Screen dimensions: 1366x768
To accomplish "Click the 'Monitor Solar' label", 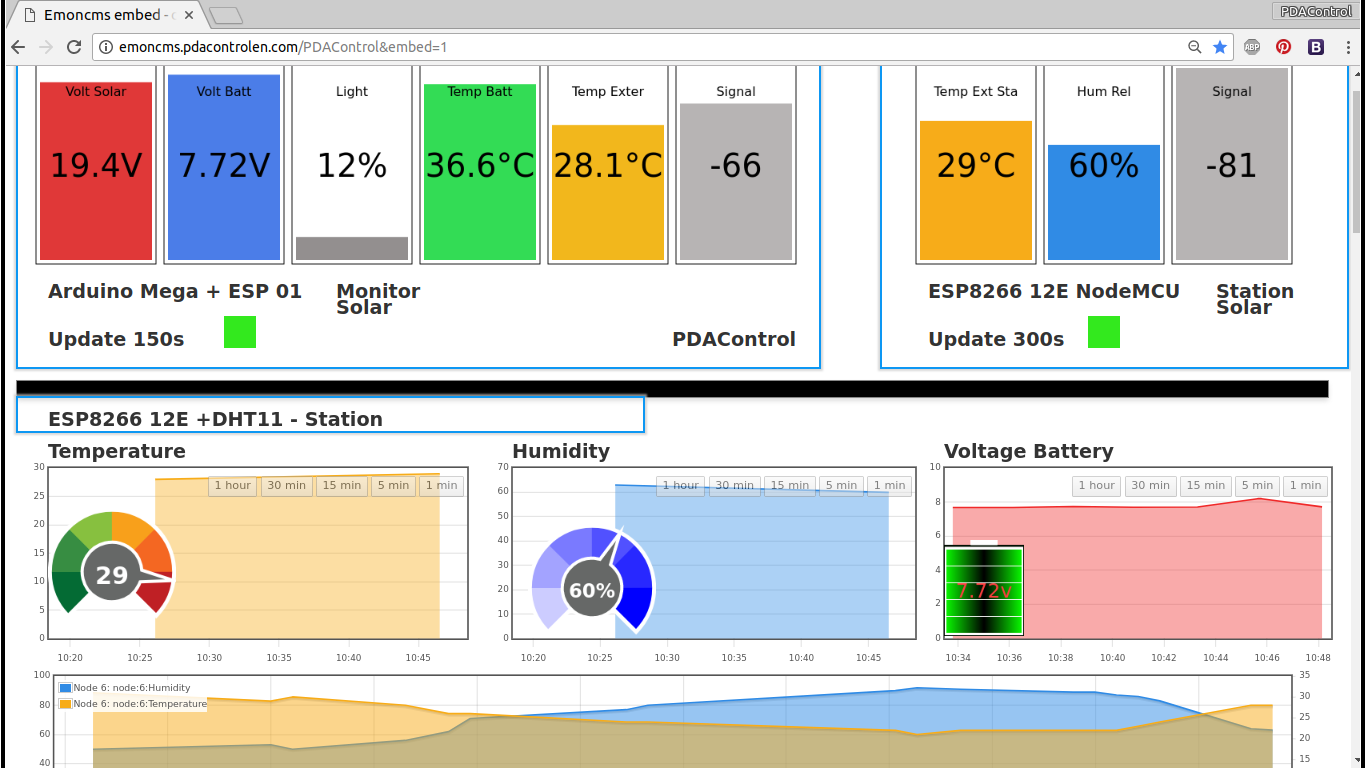I will (x=378, y=299).
